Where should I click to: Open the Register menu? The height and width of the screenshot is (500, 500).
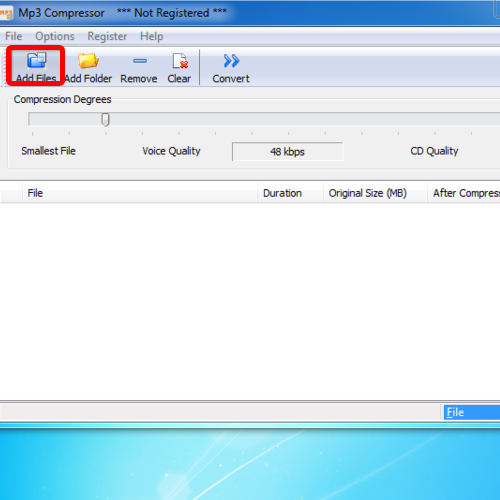click(107, 36)
